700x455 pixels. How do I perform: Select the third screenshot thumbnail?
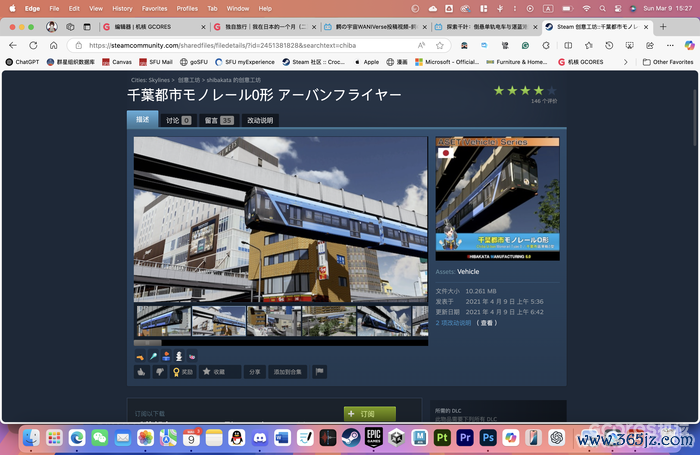point(274,321)
